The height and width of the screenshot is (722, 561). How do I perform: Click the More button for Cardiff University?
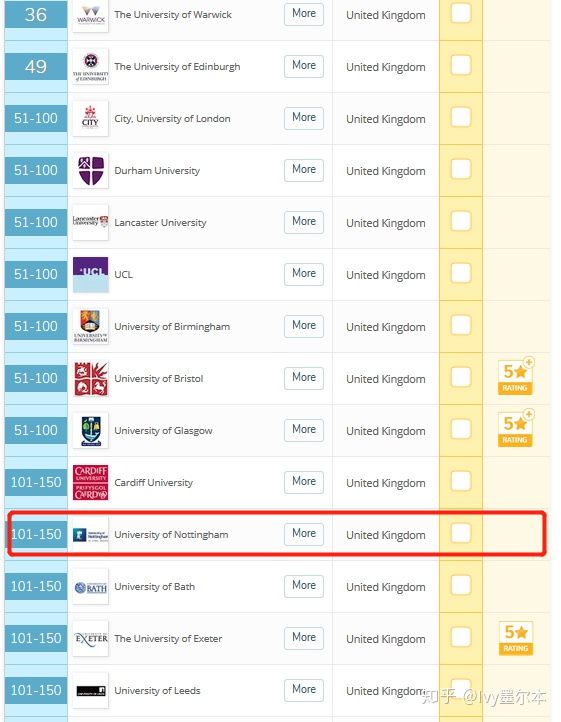point(304,482)
